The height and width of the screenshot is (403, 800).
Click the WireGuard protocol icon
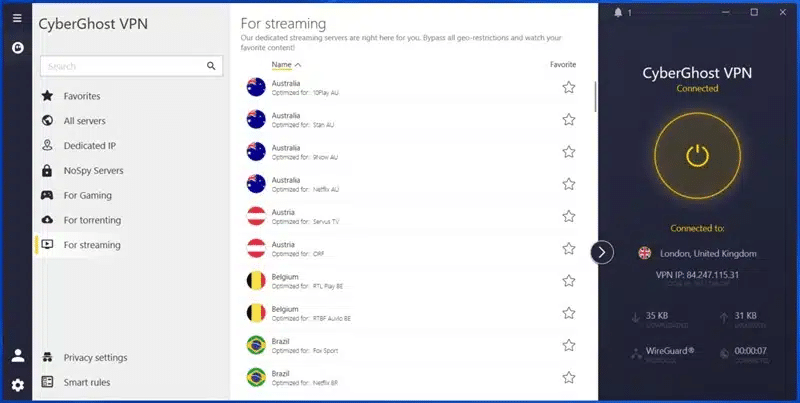[636, 354]
